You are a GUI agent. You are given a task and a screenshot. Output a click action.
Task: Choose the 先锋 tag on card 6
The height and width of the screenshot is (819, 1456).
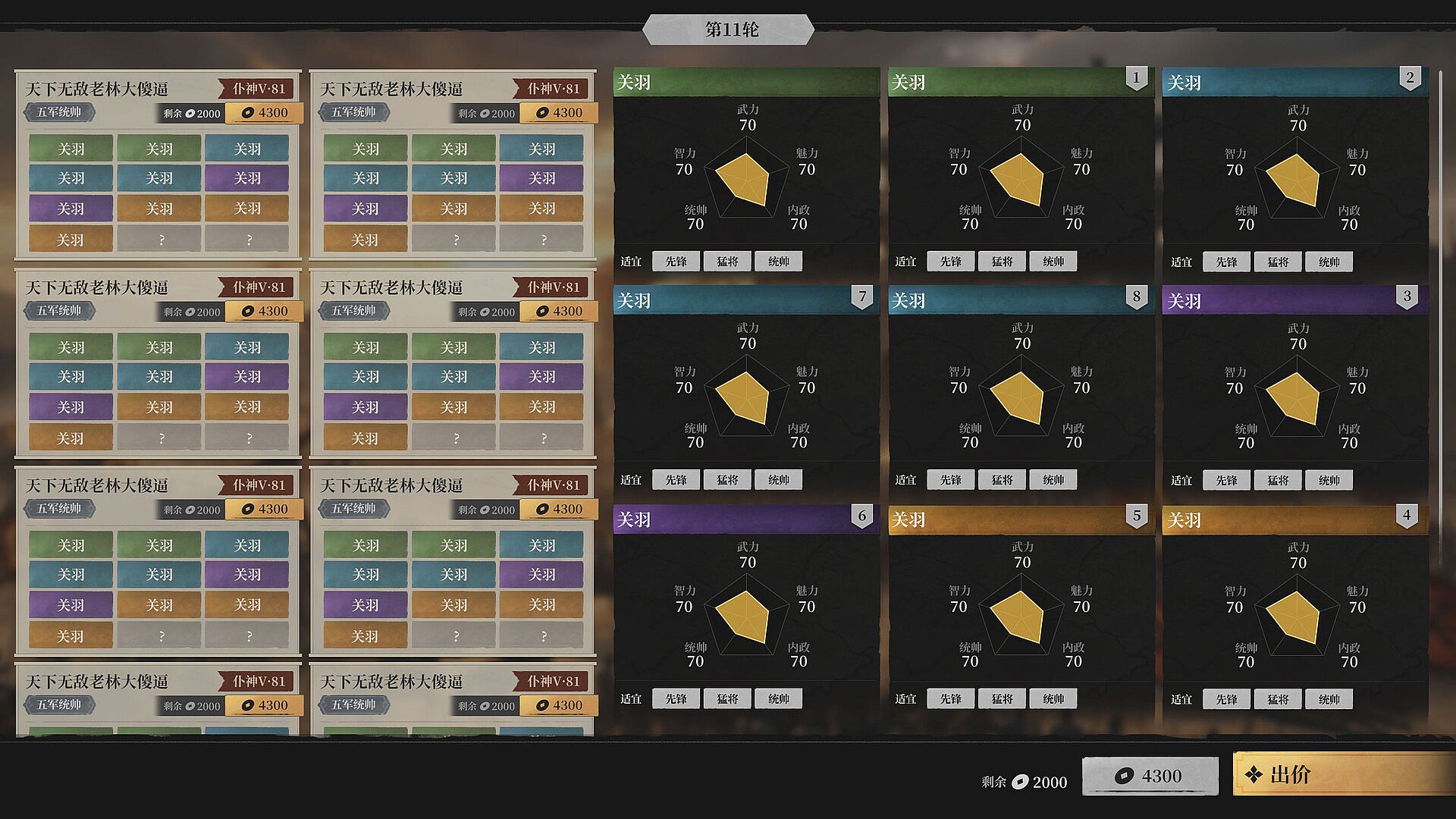pos(676,698)
